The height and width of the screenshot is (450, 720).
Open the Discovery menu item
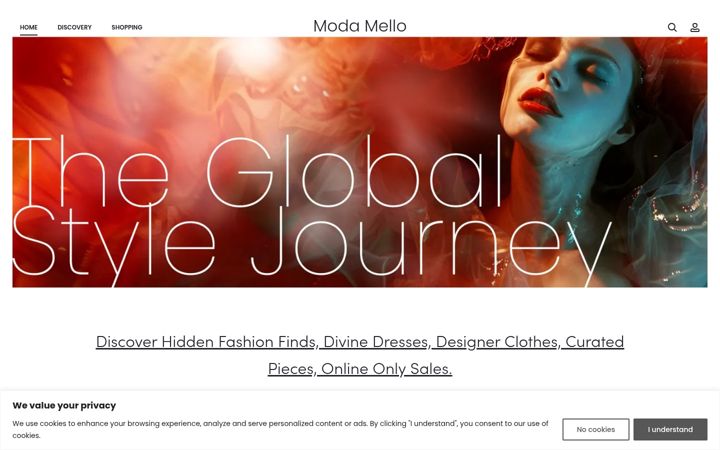tap(74, 28)
